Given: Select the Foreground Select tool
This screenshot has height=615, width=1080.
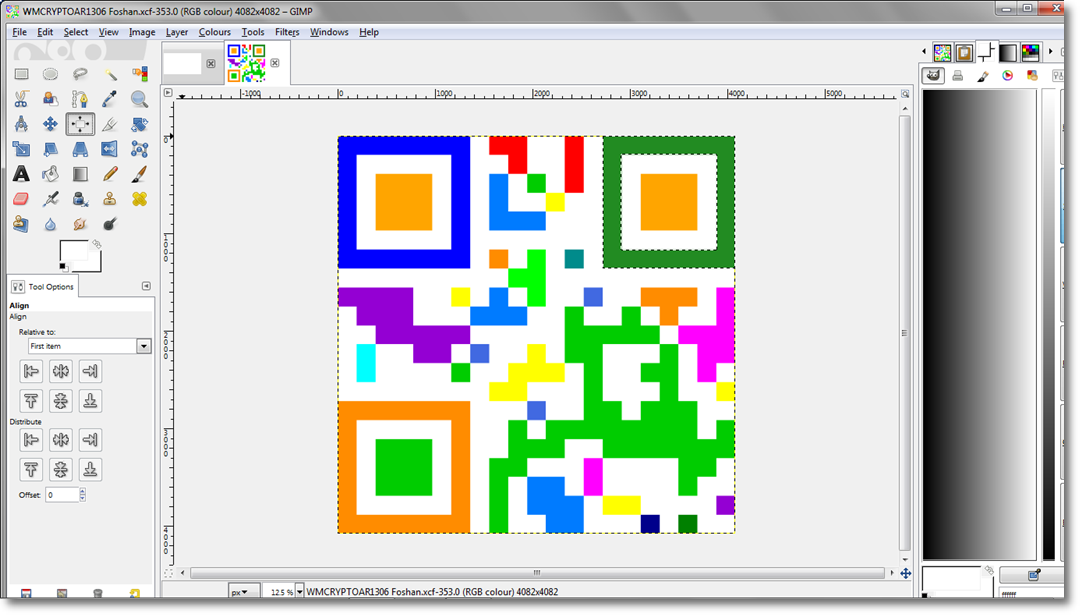Looking at the screenshot, I should [50, 99].
